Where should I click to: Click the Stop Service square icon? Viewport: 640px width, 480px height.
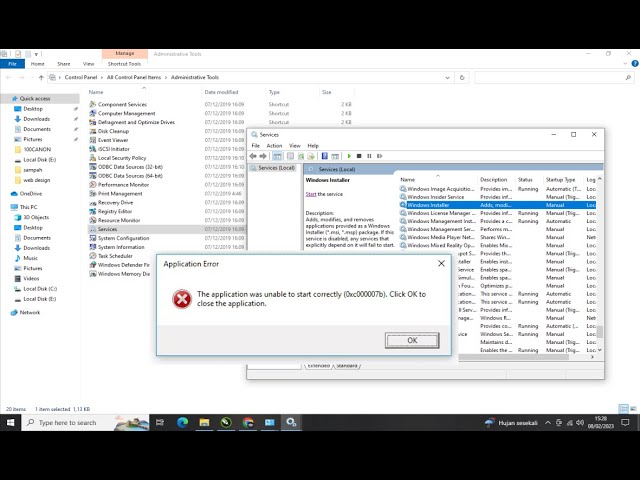coord(359,156)
